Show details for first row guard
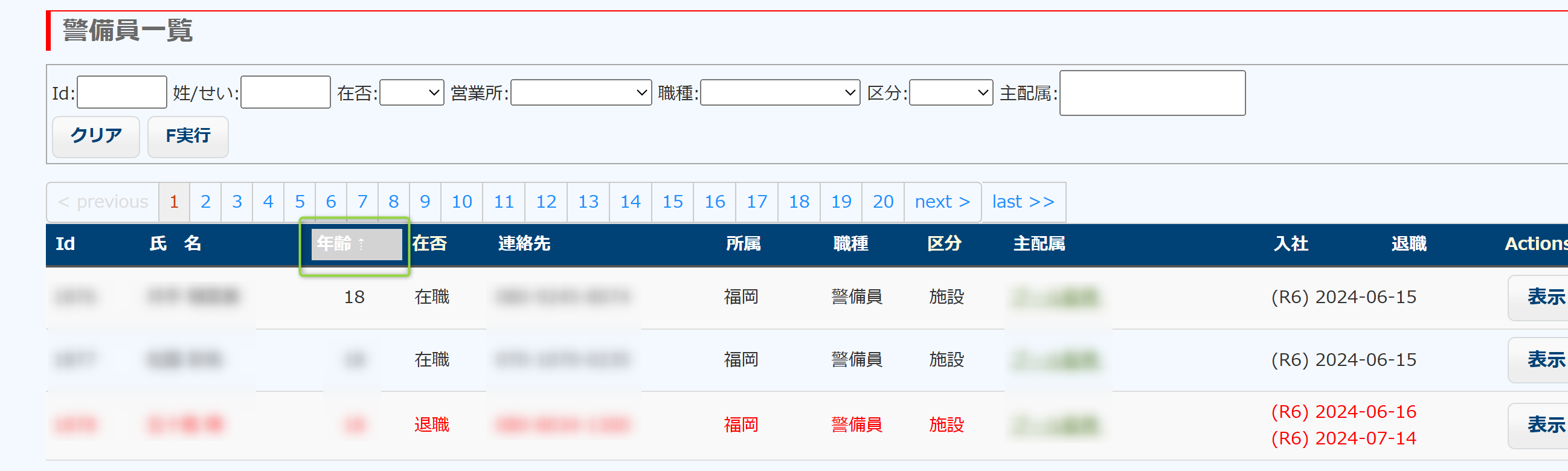Screen dimensions: 1568x471 coord(1544,297)
